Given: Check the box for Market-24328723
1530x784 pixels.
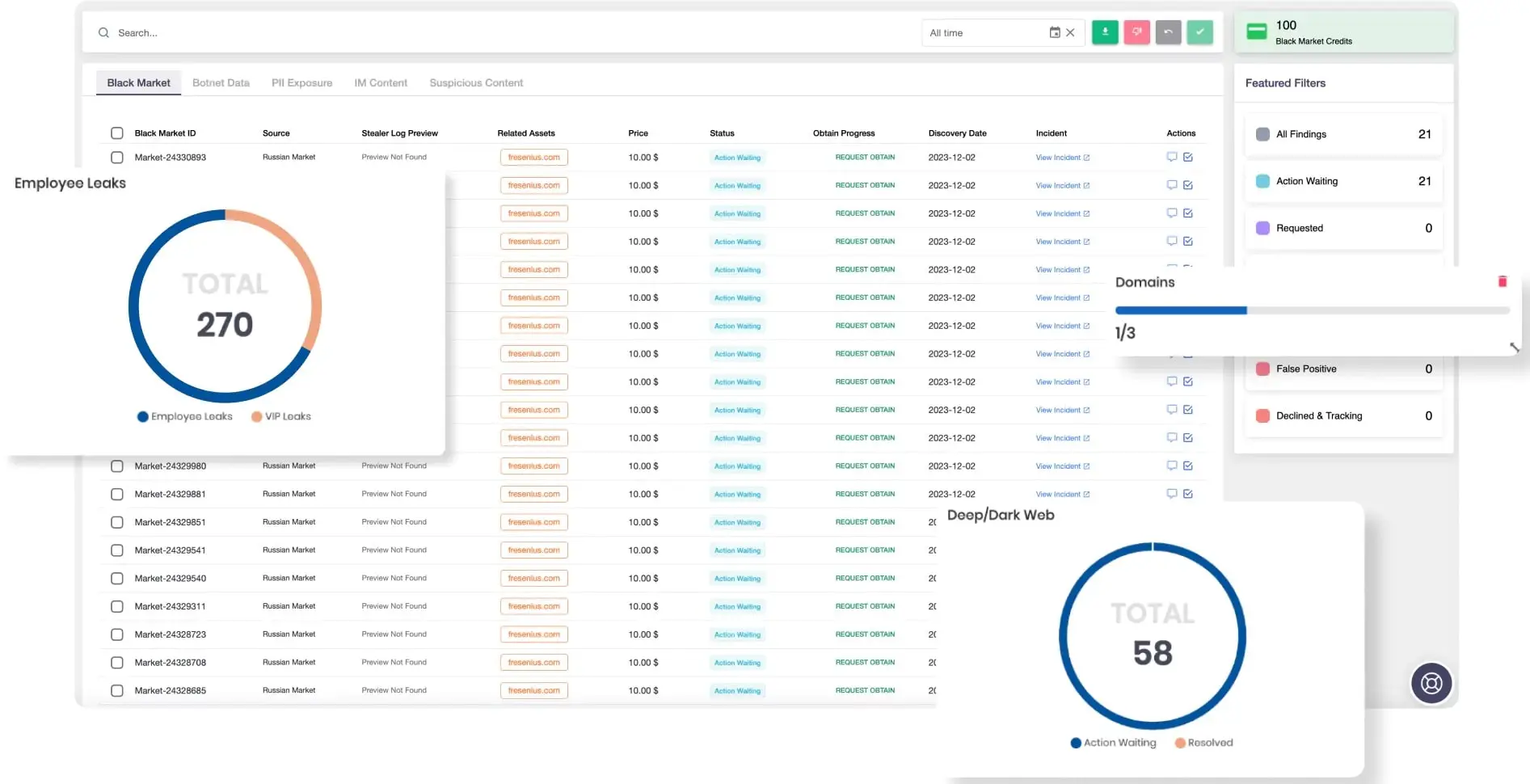Looking at the screenshot, I should pos(117,634).
